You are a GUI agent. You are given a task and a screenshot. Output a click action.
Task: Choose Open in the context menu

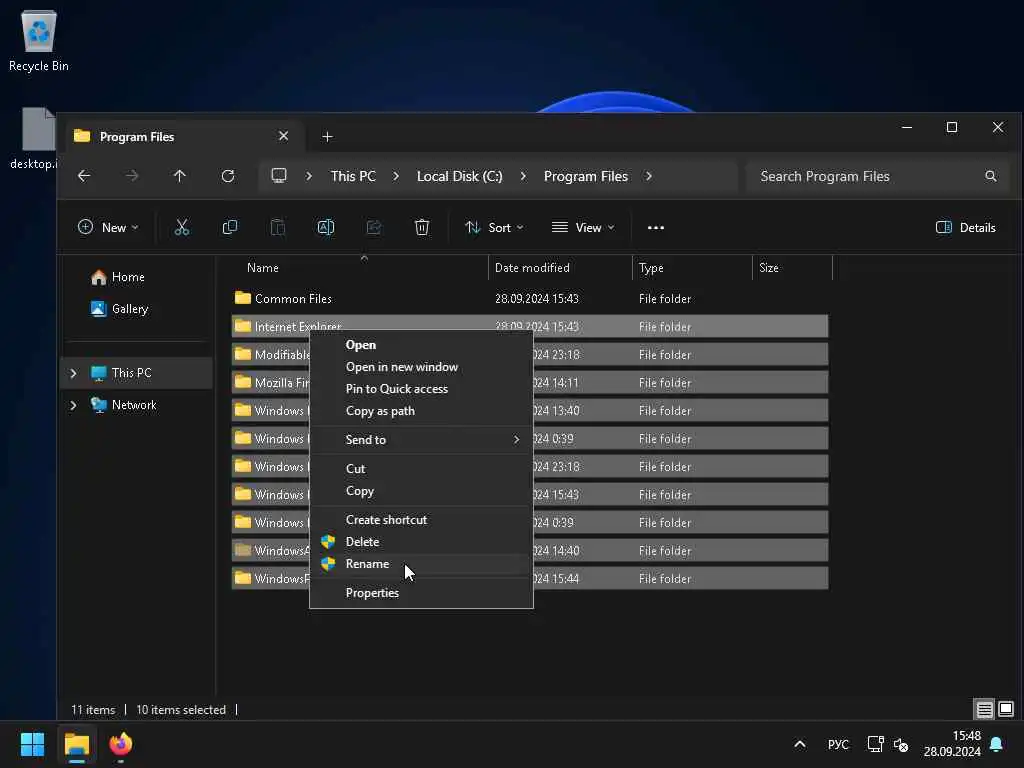pos(421,345)
